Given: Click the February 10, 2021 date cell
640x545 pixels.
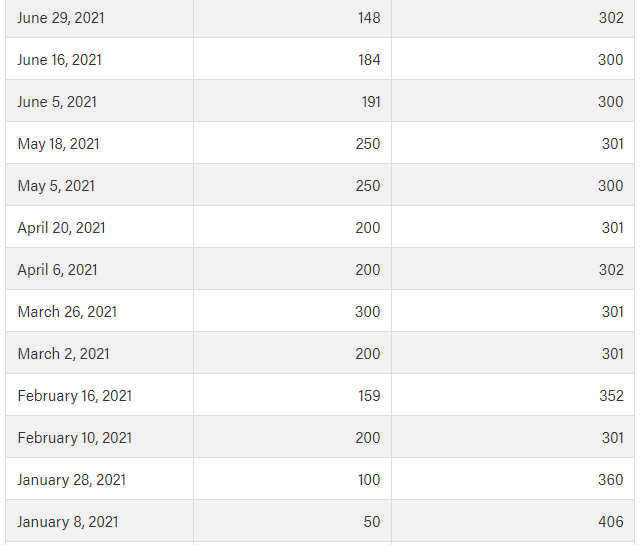Looking at the screenshot, I should pyautogui.click(x=74, y=438).
